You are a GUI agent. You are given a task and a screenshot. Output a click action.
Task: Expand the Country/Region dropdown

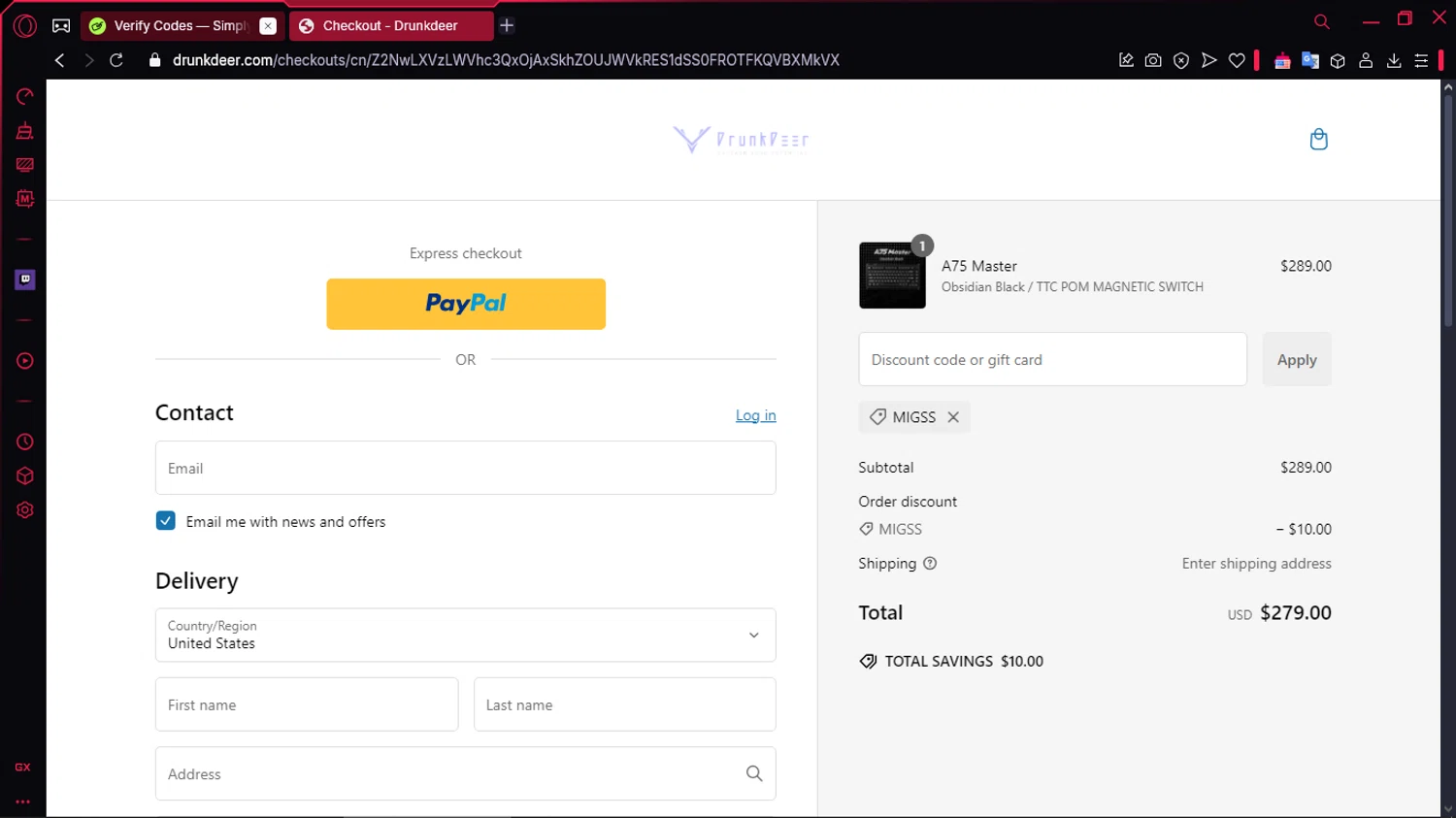pyautogui.click(x=466, y=635)
